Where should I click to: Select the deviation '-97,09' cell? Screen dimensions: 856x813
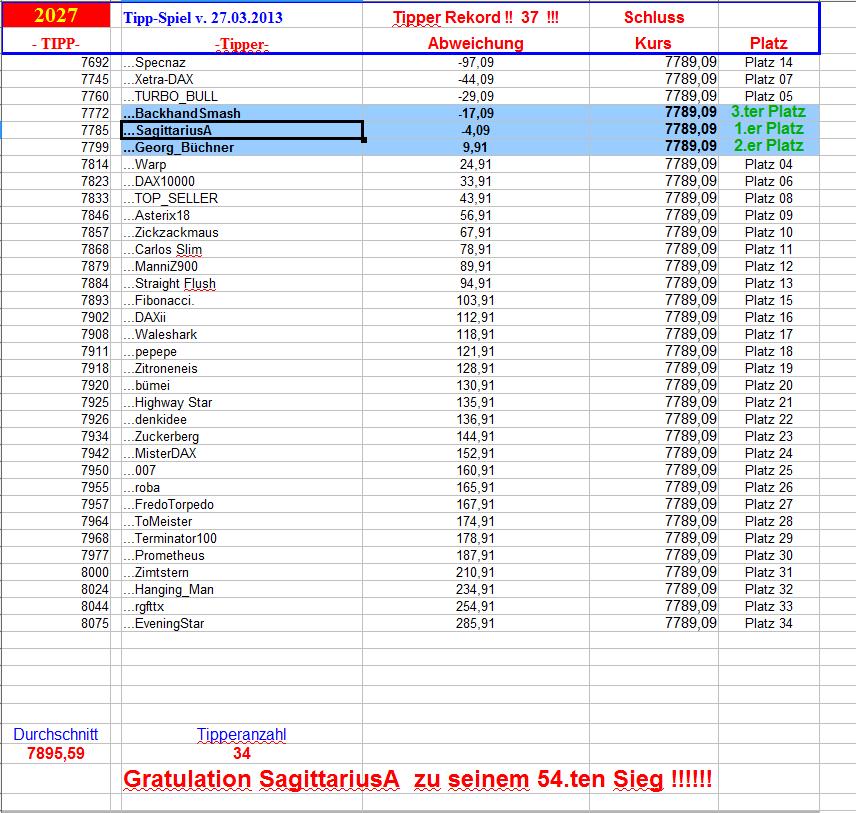pyautogui.click(x=475, y=62)
